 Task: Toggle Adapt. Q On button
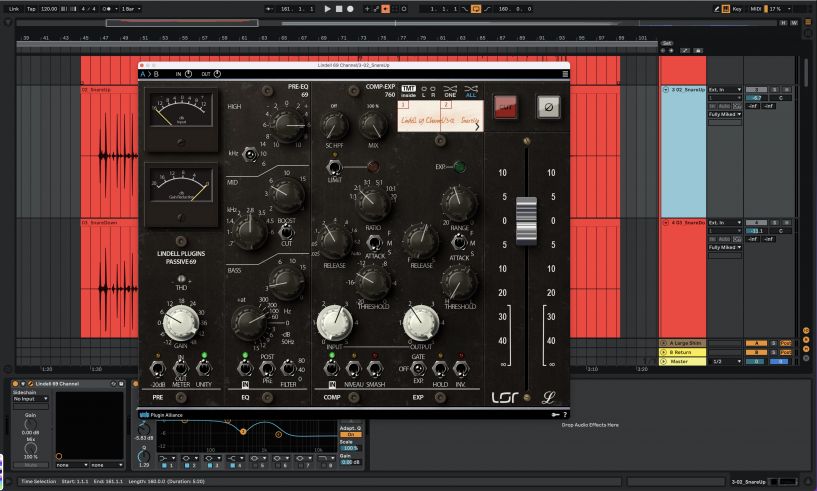click(x=351, y=434)
